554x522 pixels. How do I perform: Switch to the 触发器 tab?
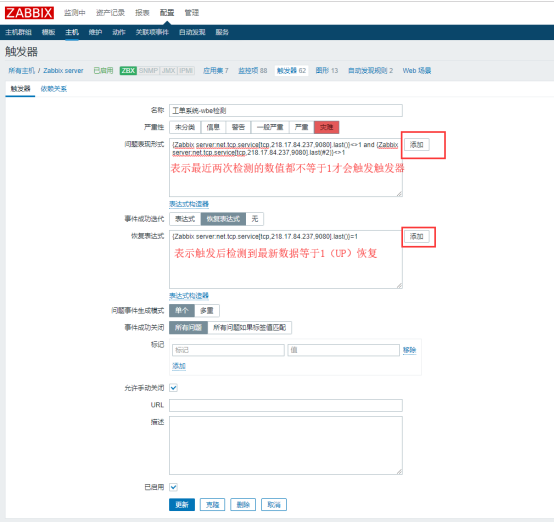click(x=20, y=89)
